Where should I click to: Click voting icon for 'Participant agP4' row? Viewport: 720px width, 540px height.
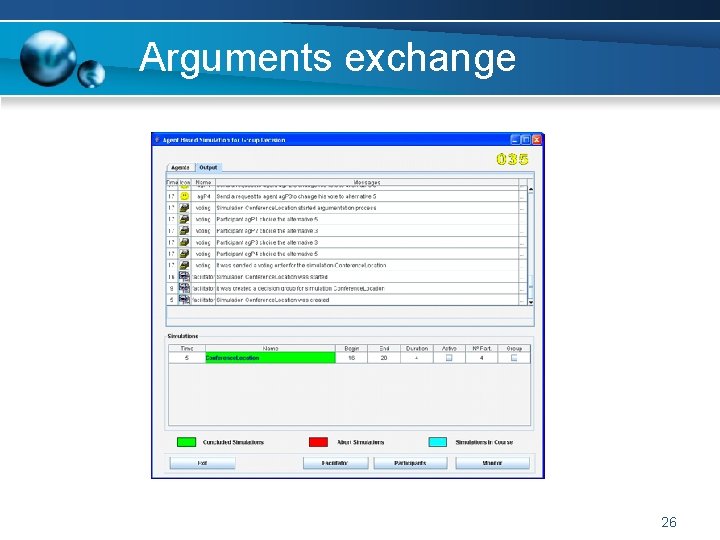184,253
